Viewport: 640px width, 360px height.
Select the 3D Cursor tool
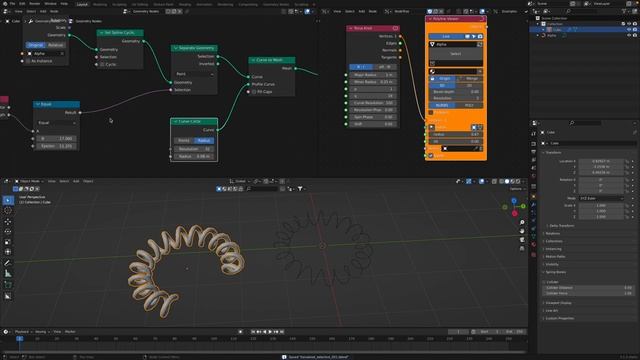(x=8, y=211)
